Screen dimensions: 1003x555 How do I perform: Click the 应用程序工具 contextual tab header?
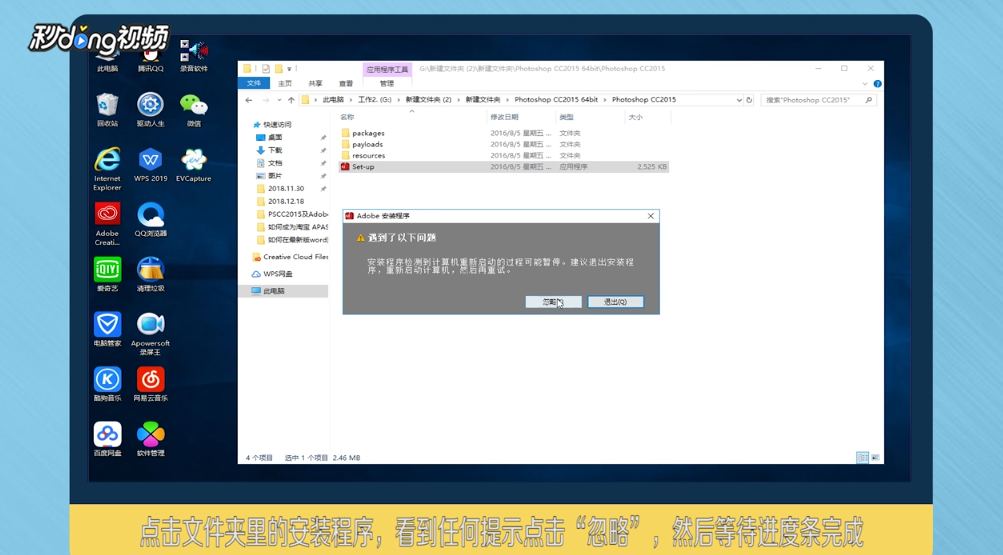pyautogui.click(x=387, y=70)
